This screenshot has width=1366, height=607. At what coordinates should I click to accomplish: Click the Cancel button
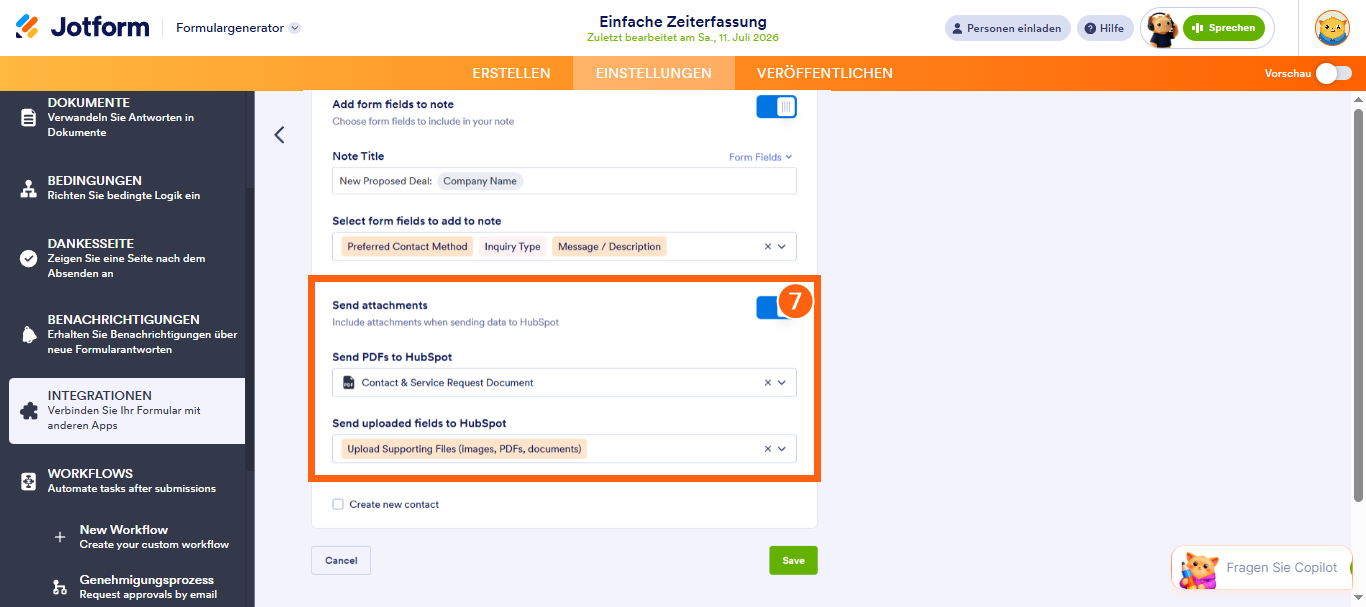(341, 560)
